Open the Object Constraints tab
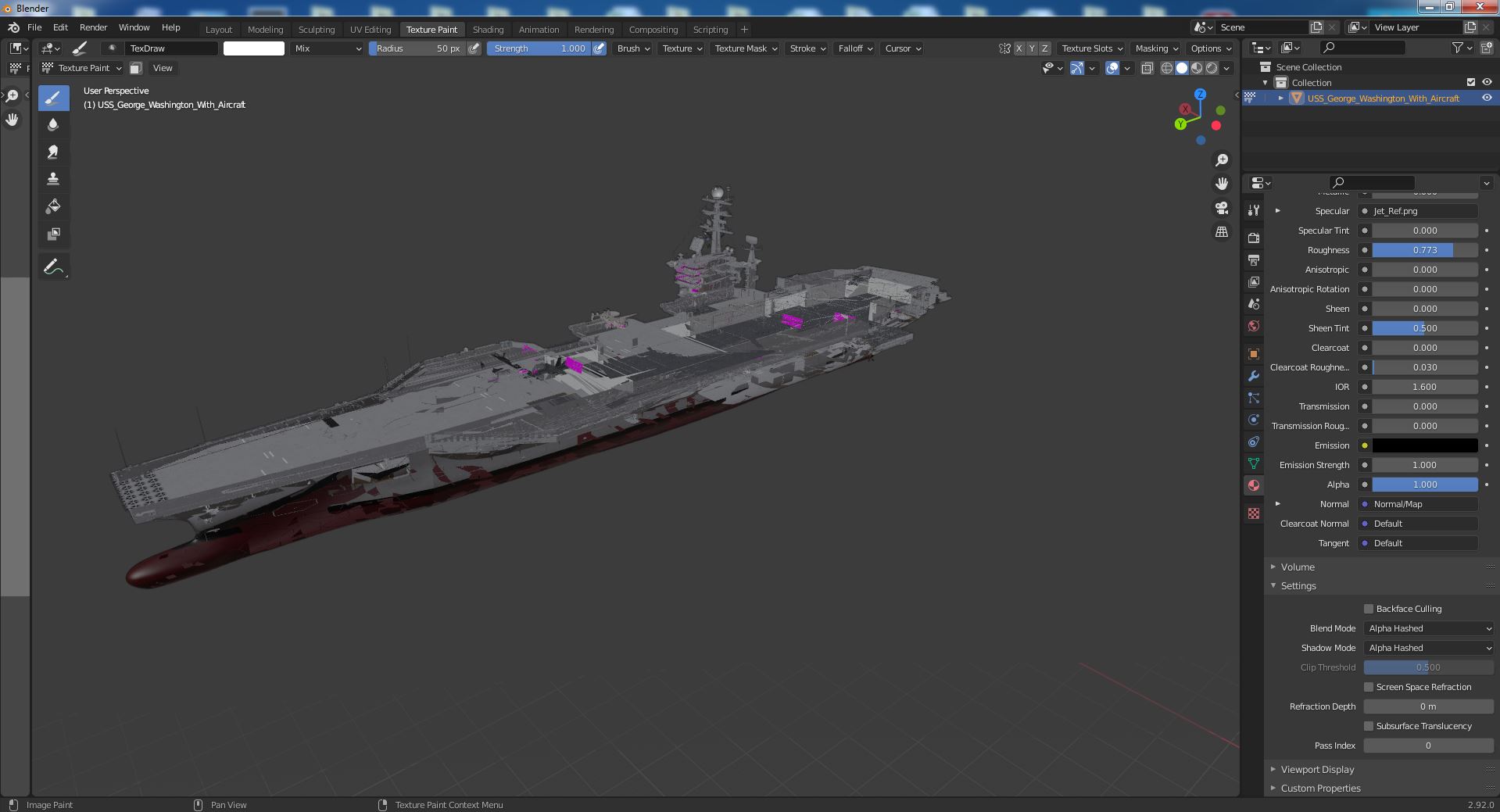1500x812 pixels. (1254, 442)
